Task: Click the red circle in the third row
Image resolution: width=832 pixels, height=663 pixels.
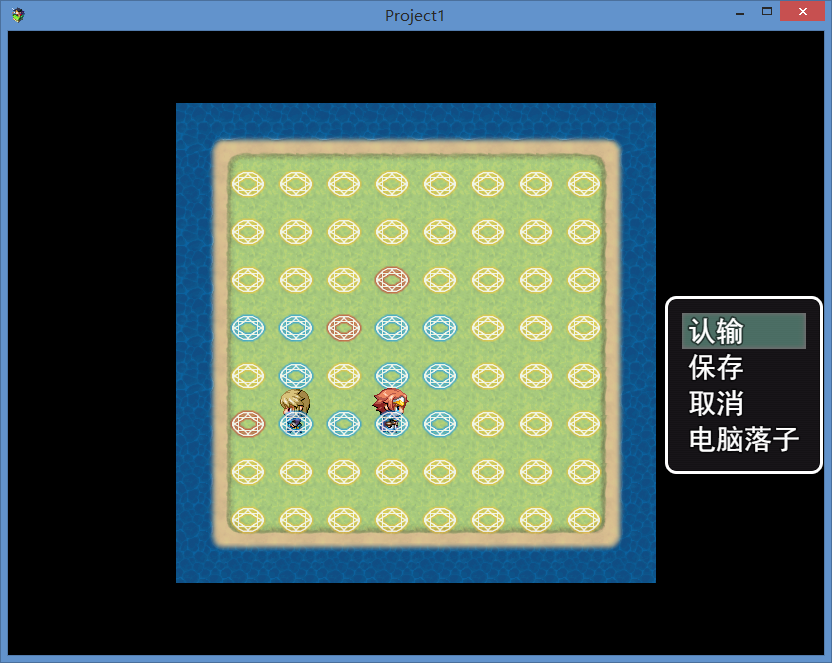Action: point(392,280)
